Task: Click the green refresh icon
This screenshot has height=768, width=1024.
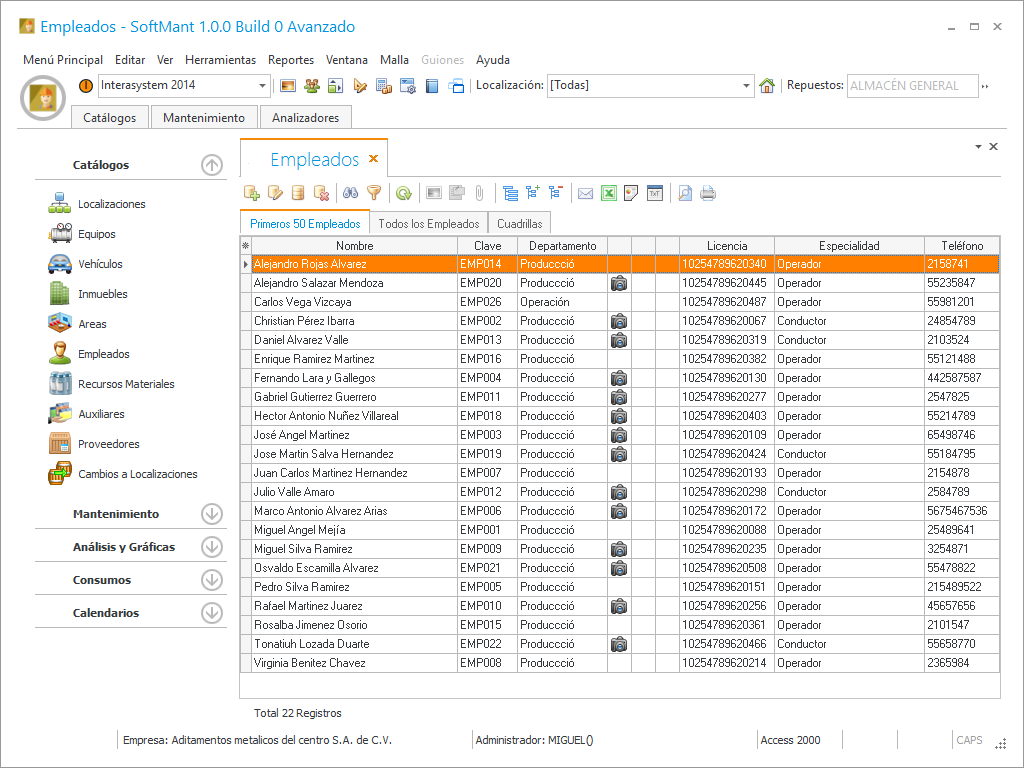Action: click(403, 194)
